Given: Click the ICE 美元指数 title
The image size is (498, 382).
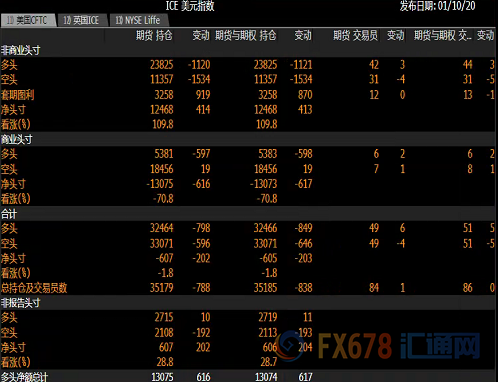Looking at the screenshot, I should 190,6.
